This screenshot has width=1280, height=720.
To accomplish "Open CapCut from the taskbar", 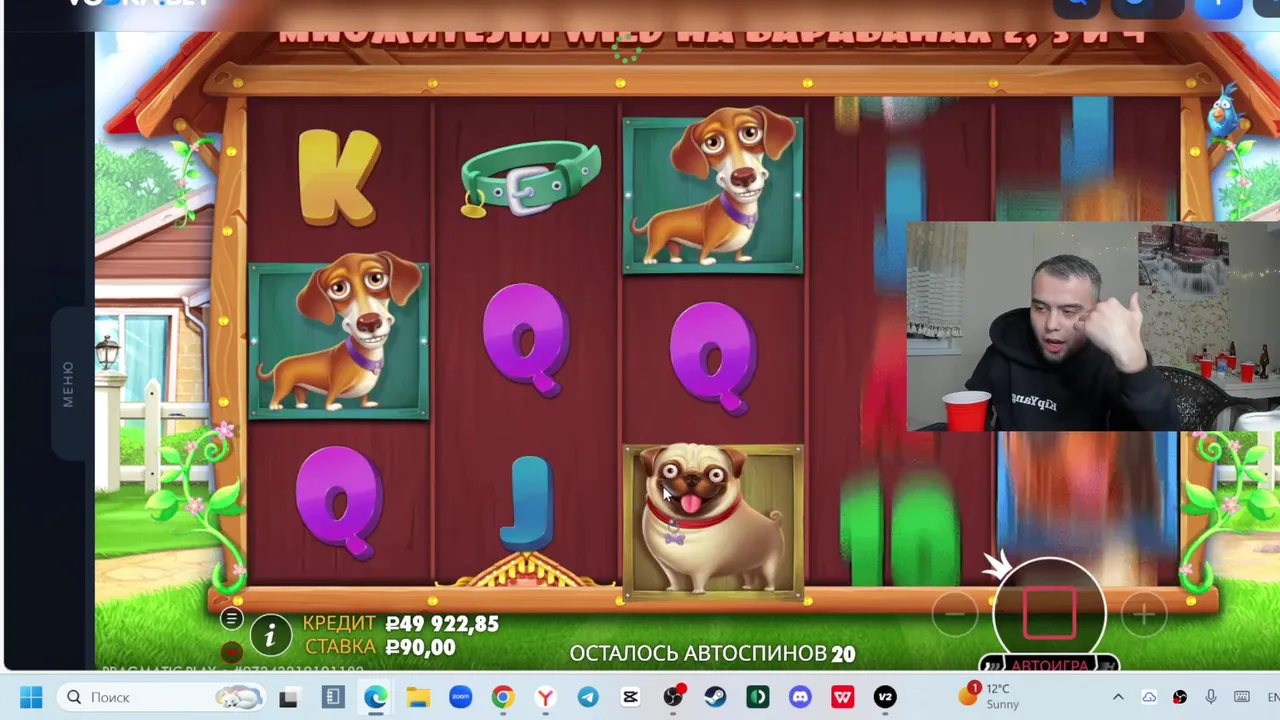I will pyautogui.click(x=630, y=697).
